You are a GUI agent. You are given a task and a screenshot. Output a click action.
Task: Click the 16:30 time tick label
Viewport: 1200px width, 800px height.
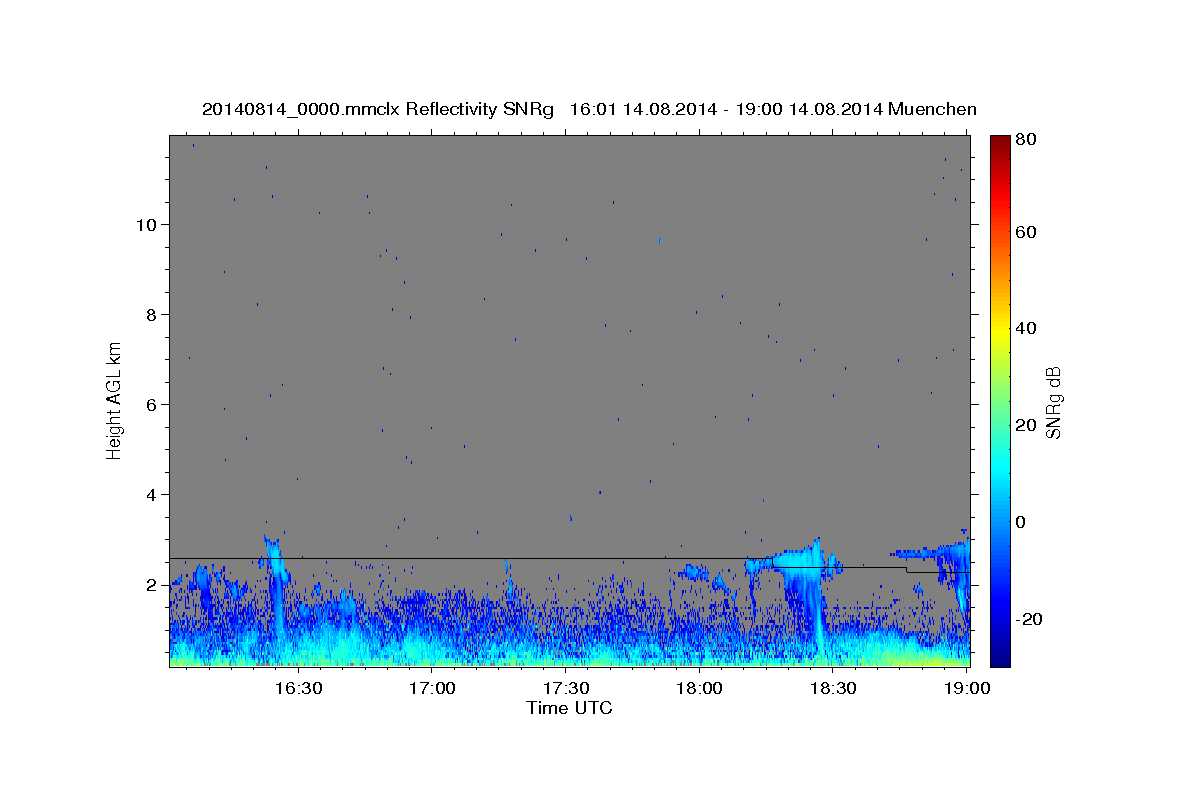click(298, 688)
